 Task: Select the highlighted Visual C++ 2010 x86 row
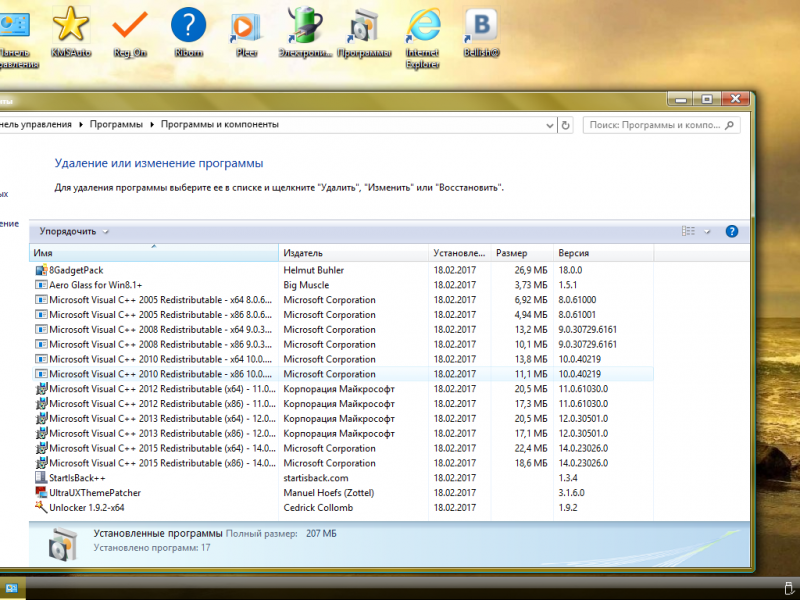pos(342,373)
